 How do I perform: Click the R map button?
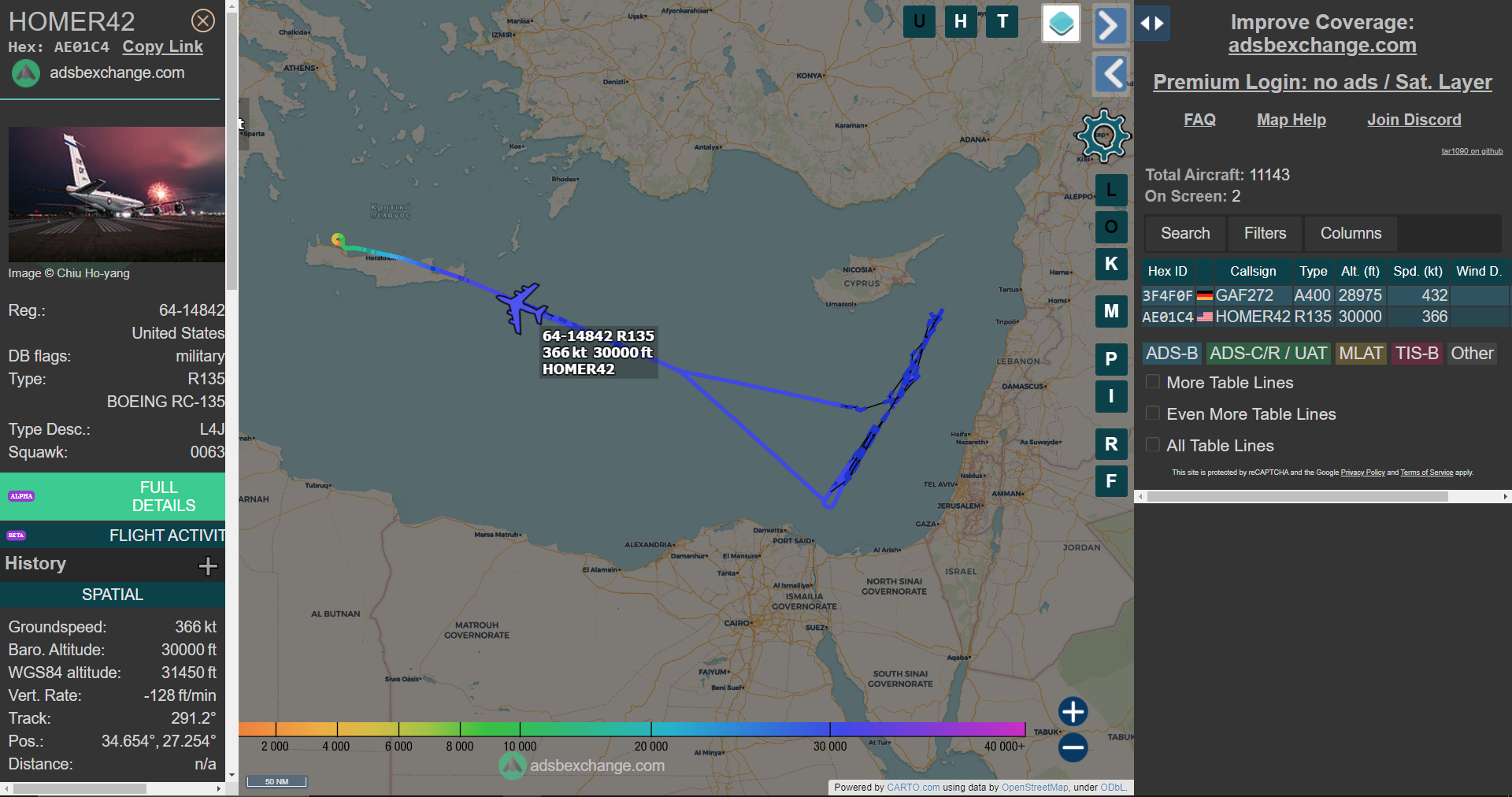click(x=1111, y=444)
